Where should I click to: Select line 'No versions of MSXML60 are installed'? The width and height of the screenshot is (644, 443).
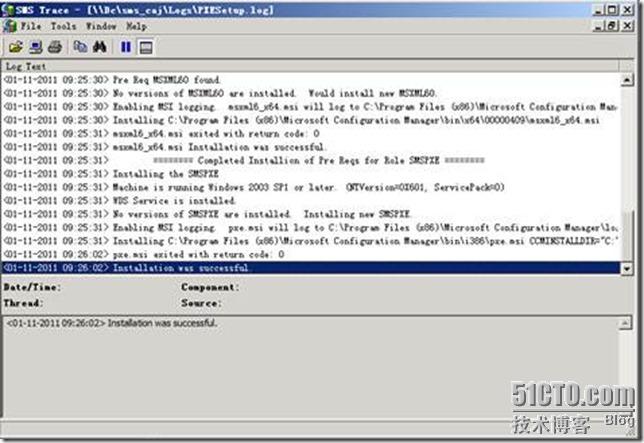[x=311, y=93]
